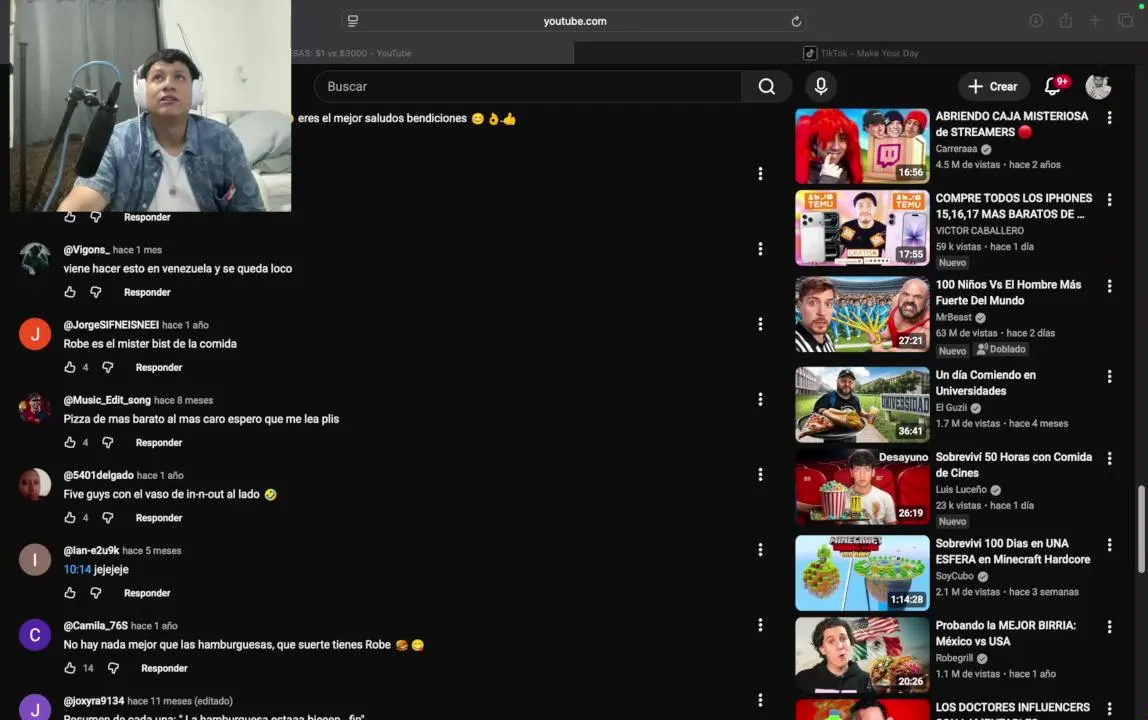1148x720 pixels.
Task: Open options menu for @JorgeSIFNEISNEEI comment
Action: point(760,324)
